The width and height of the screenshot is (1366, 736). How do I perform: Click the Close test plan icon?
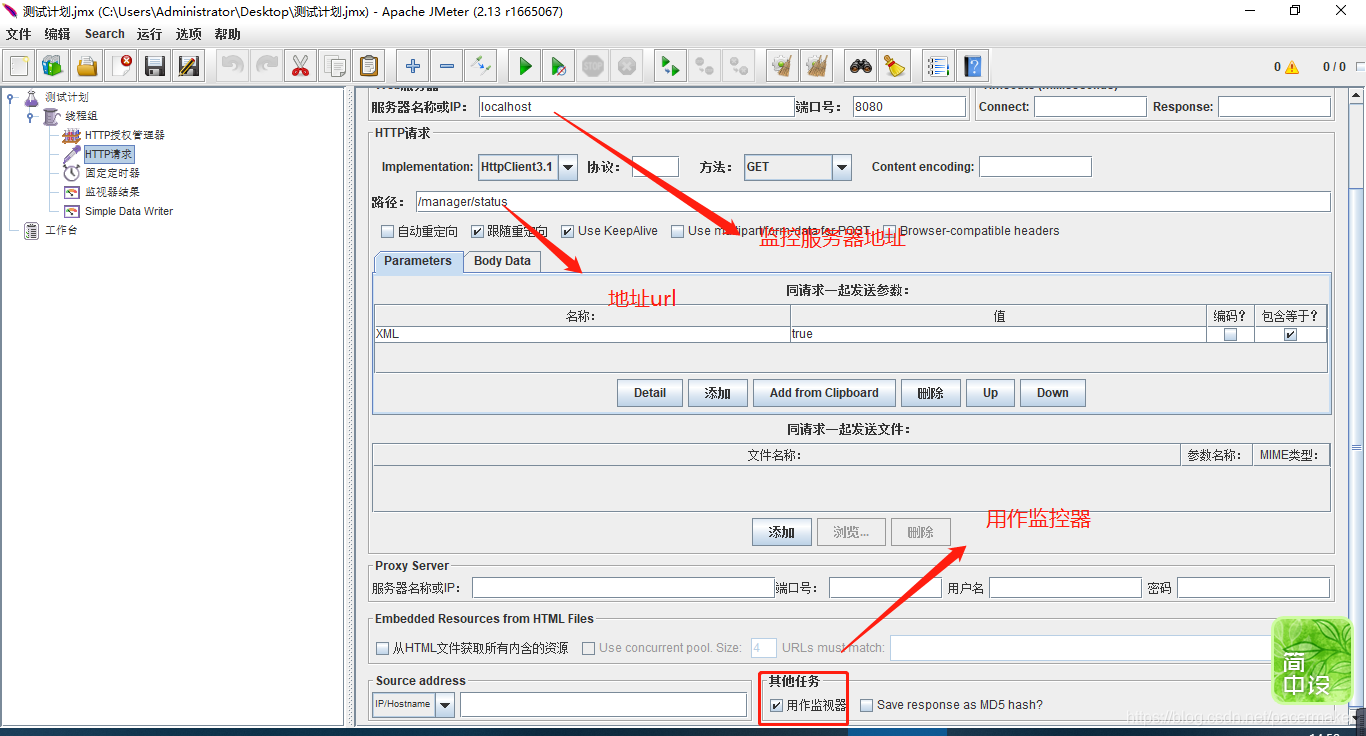(x=121, y=67)
